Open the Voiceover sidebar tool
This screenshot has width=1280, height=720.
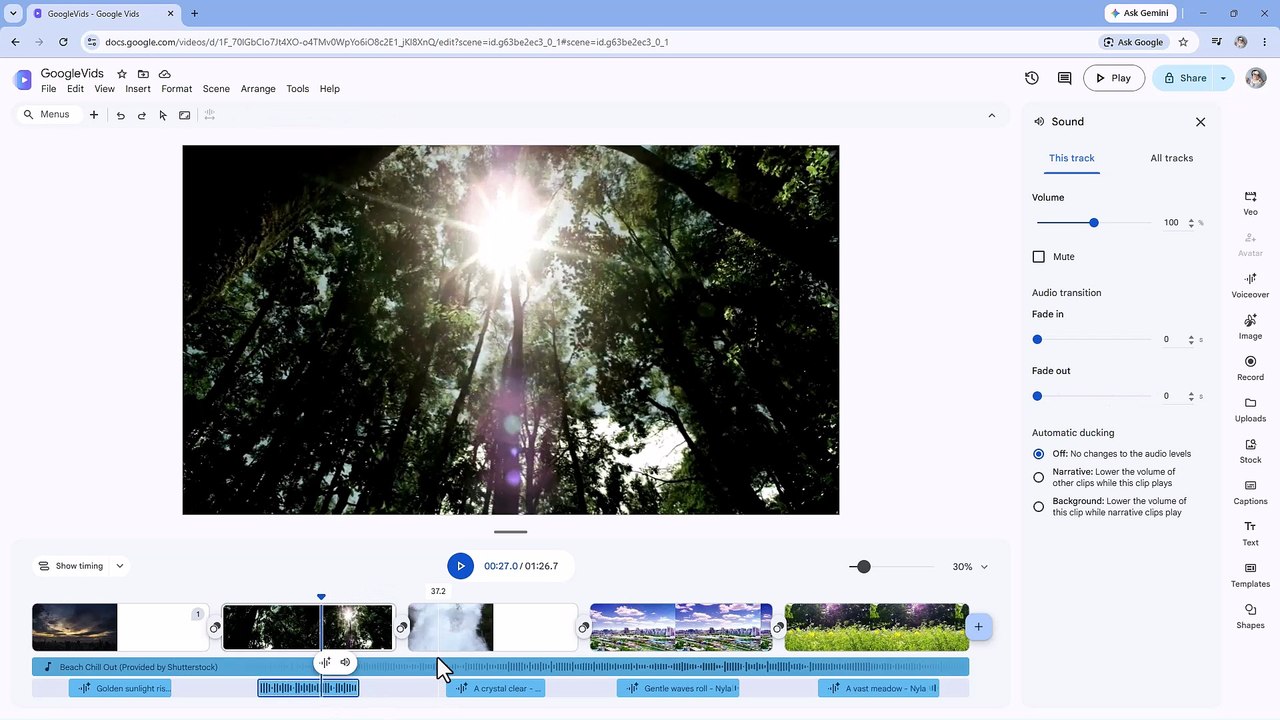(1250, 286)
